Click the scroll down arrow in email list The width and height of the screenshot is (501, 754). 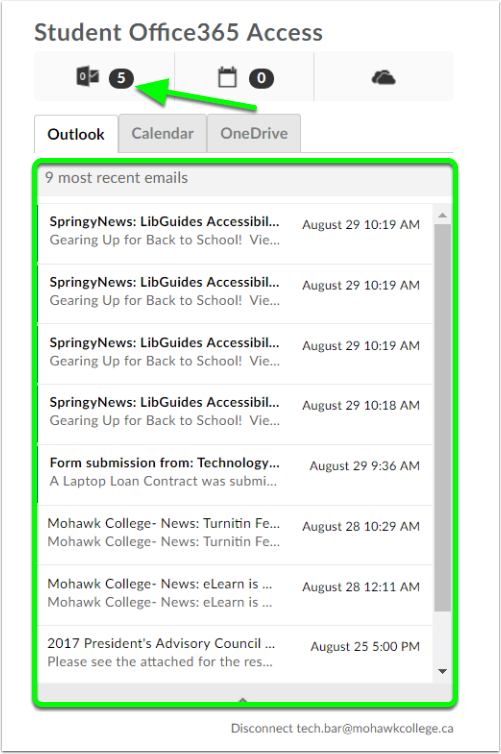pos(442,671)
